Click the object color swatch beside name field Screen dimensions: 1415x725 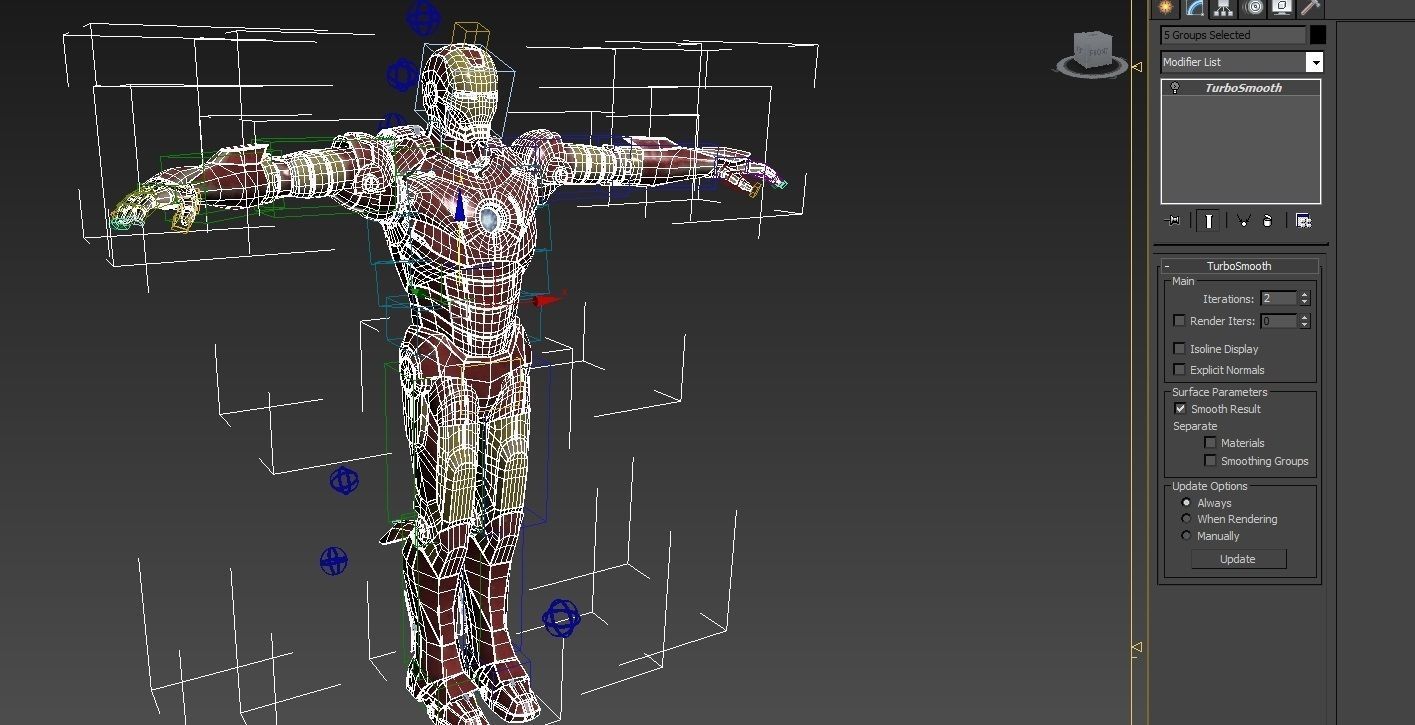coord(1318,35)
